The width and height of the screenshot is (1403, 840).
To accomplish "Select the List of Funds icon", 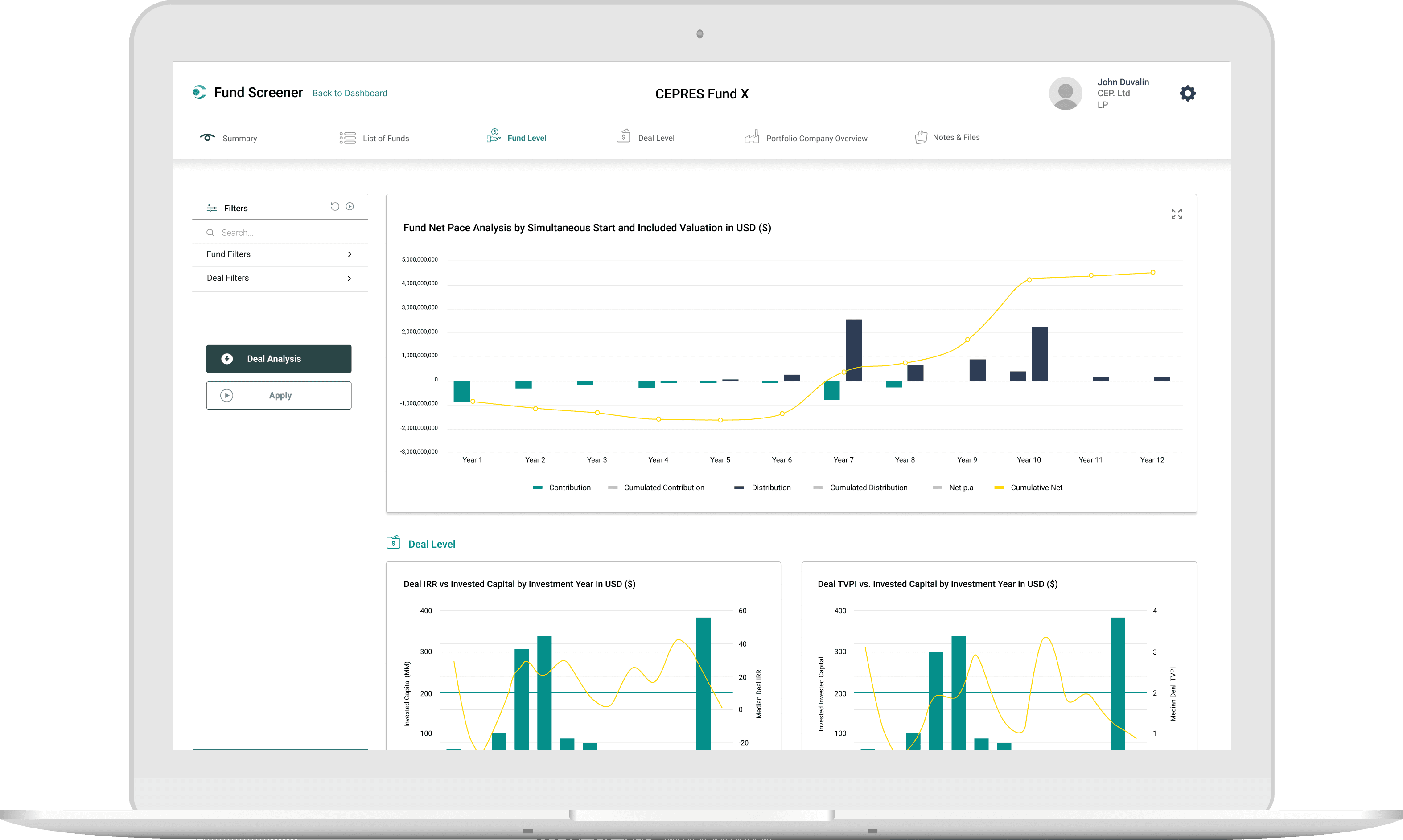I will [346, 137].
